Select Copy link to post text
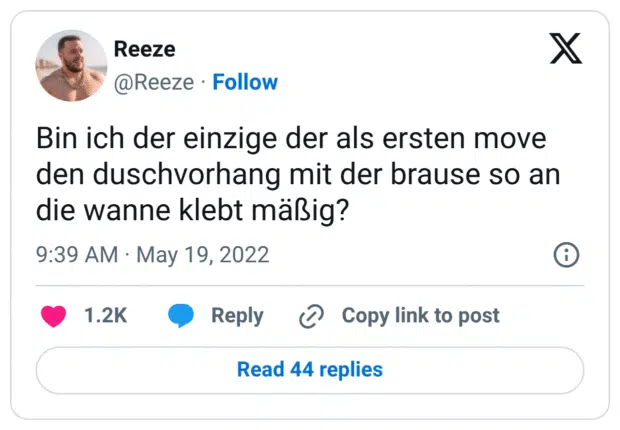620x430 pixels. [x=420, y=316]
